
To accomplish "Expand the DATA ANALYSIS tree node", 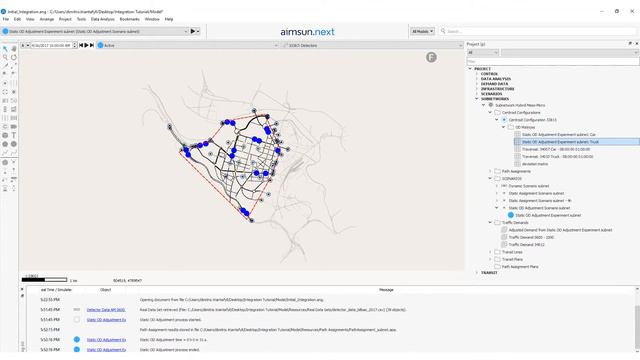I will pos(476,79).
